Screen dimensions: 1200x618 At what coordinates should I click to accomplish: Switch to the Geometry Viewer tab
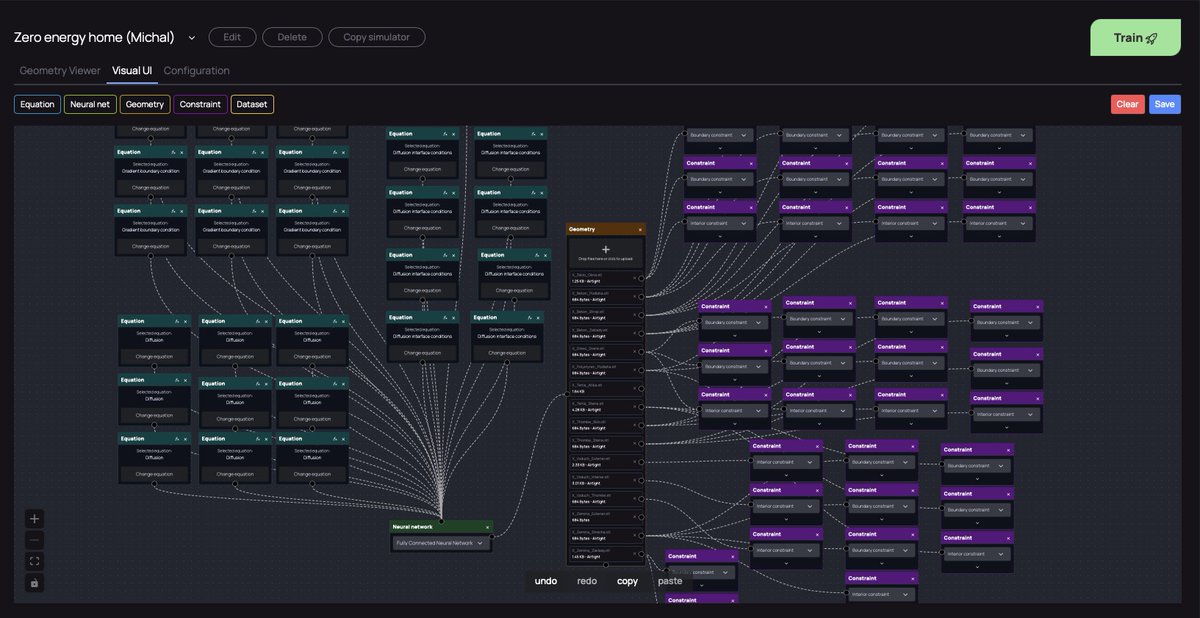(x=60, y=70)
